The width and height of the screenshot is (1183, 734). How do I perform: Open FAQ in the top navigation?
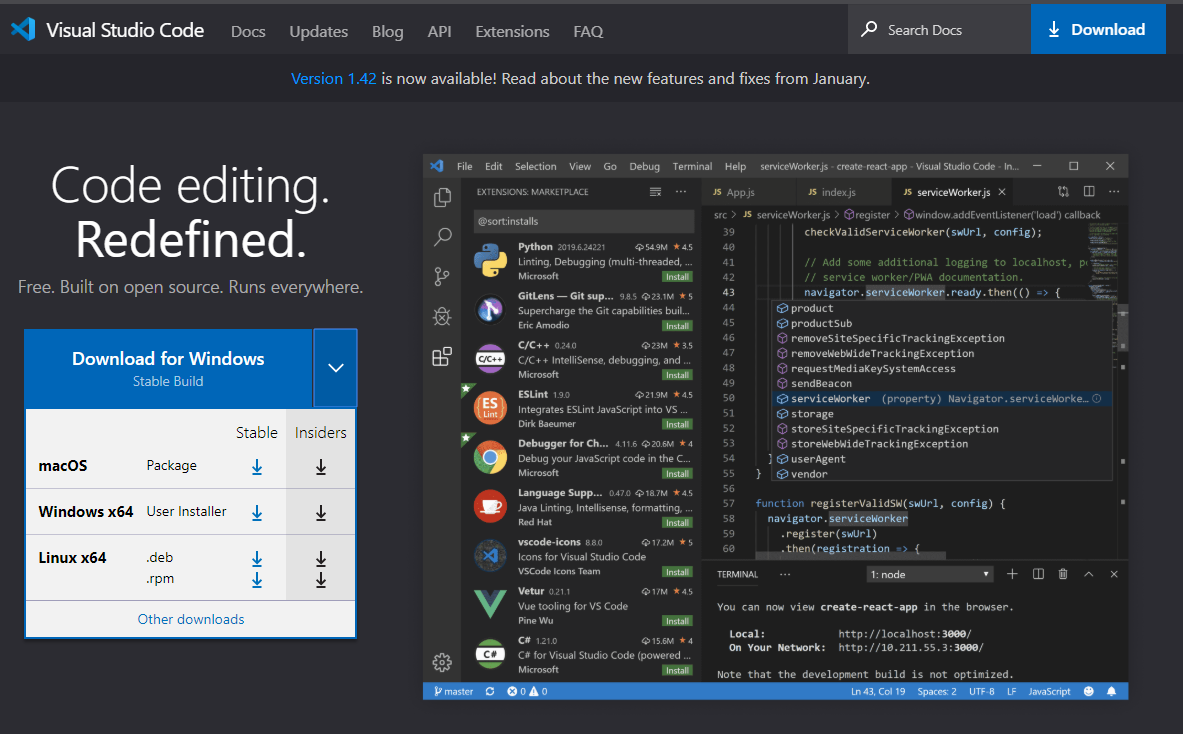pos(588,32)
